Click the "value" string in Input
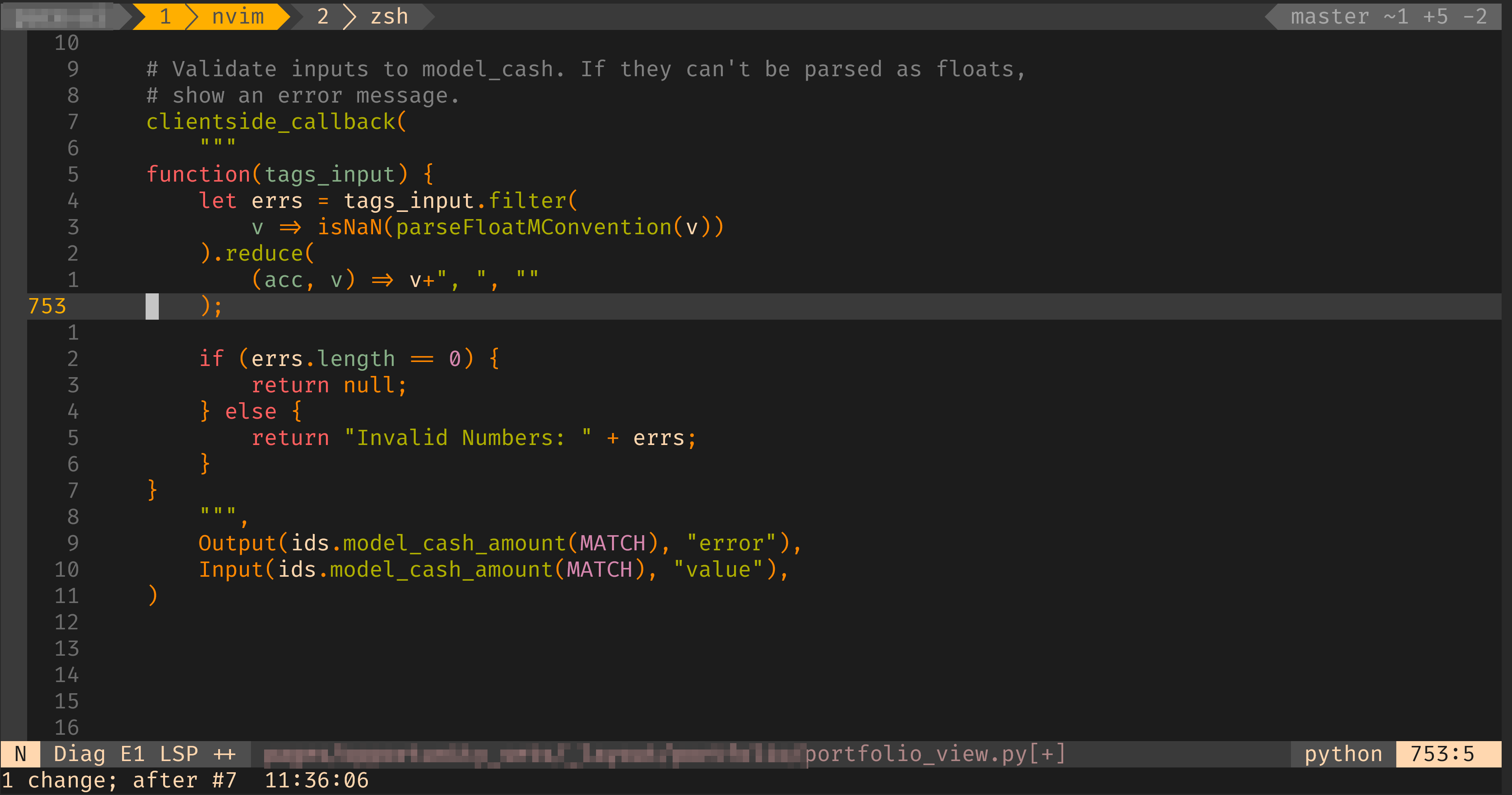The height and width of the screenshot is (795, 1512). (718, 570)
